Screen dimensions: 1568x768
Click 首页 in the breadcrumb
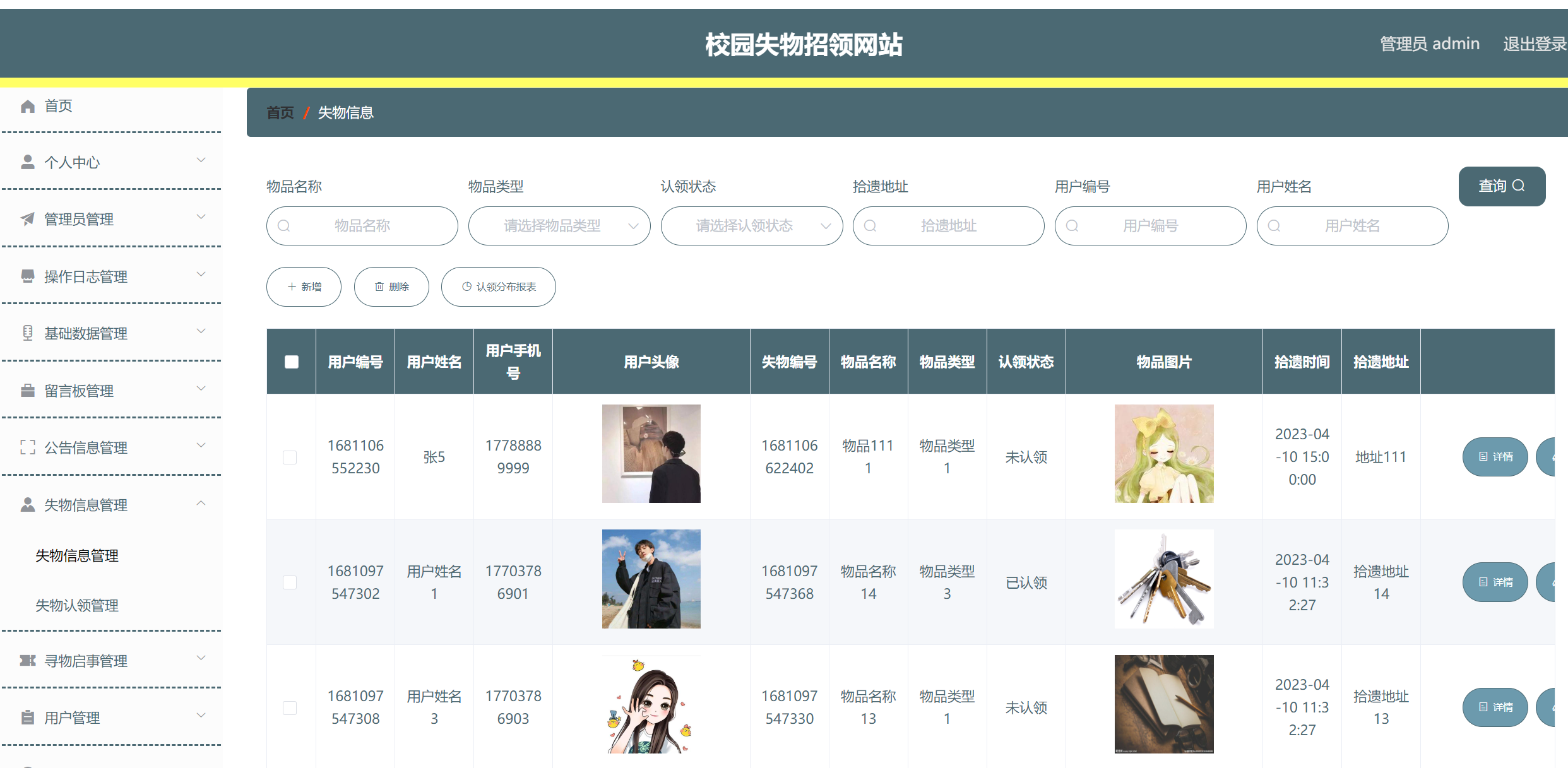coord(280,112)
